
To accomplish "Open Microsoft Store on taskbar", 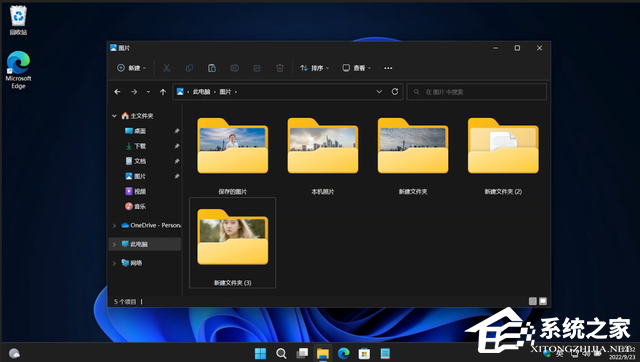I will [364, 353].
